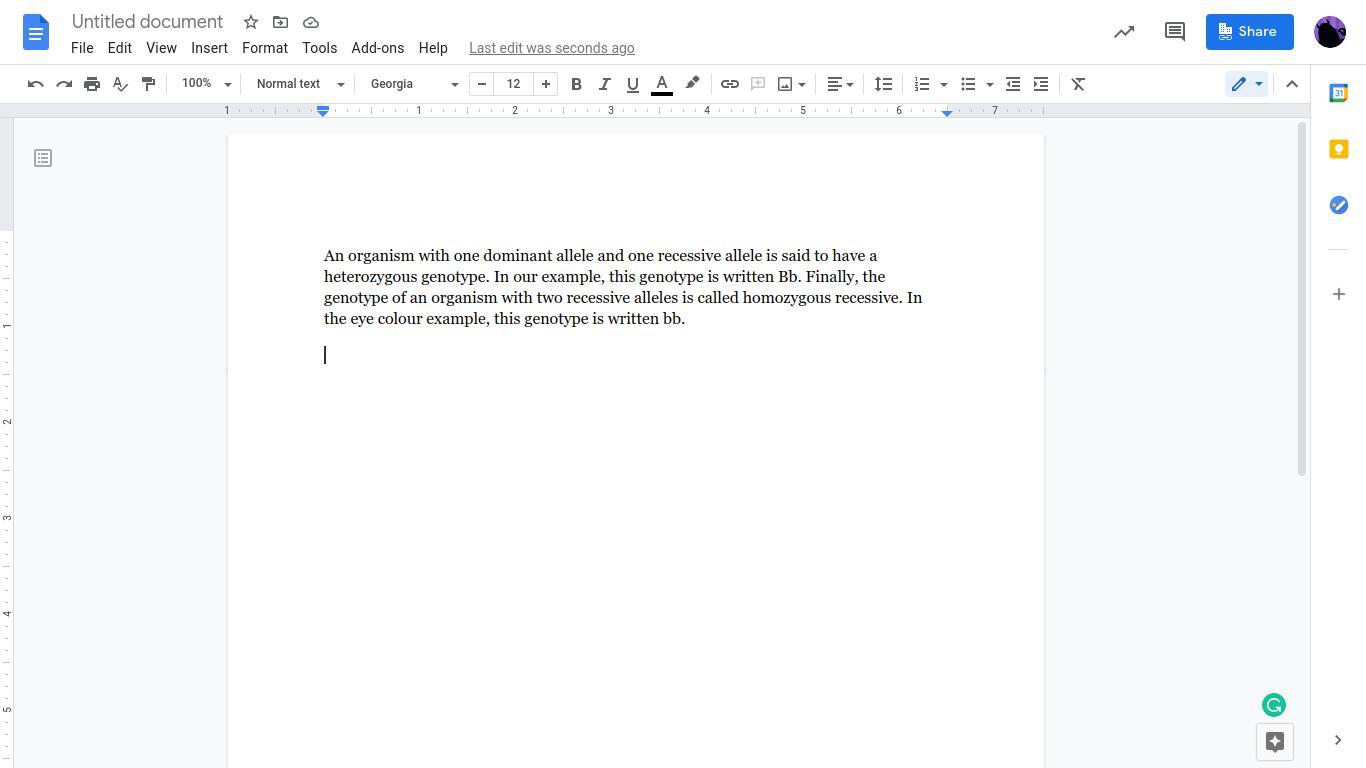Open the Insert menu
This screenshot has width=1366, height=768.
coord(209,48)
